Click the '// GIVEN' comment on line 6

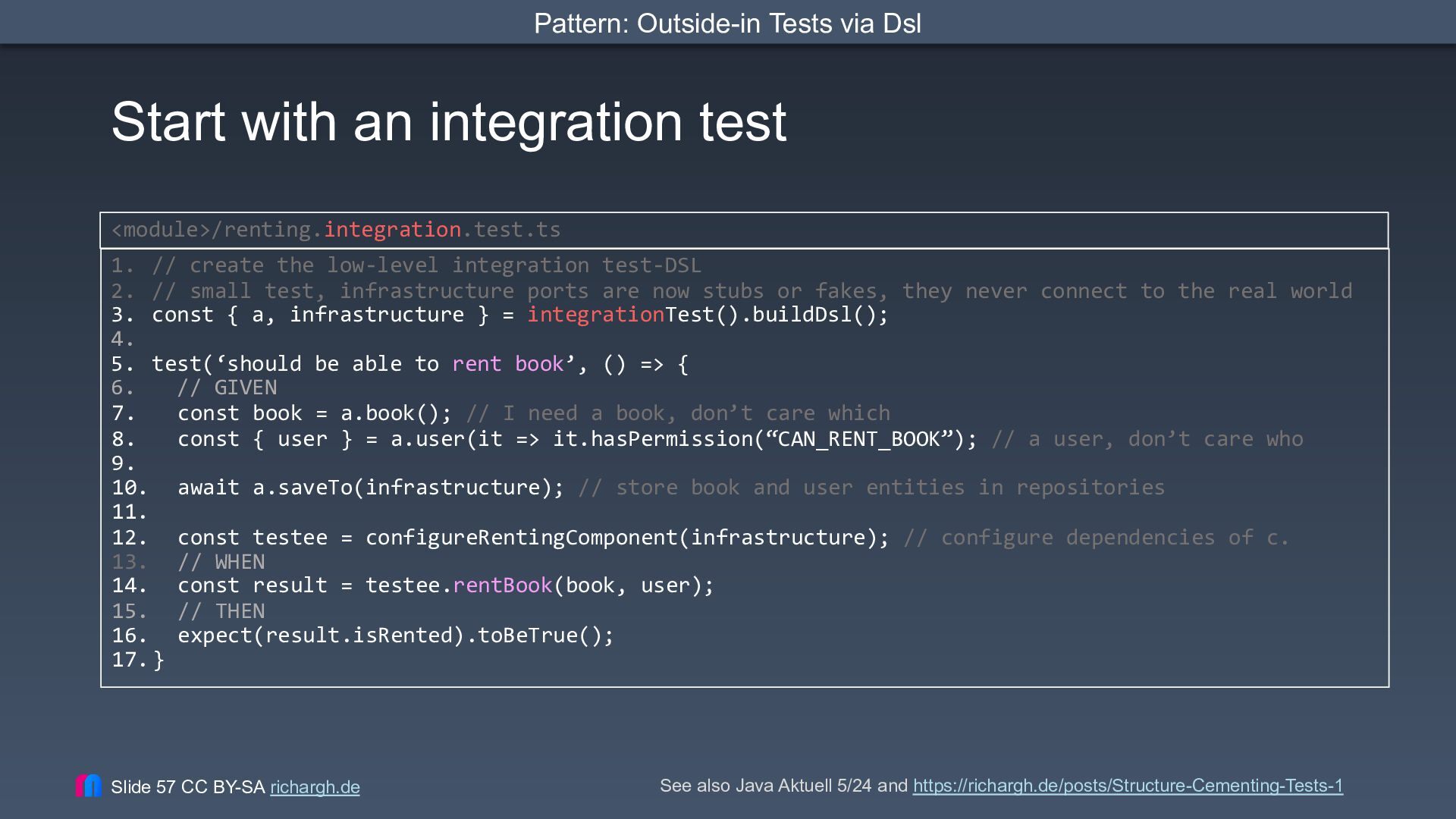227,388
